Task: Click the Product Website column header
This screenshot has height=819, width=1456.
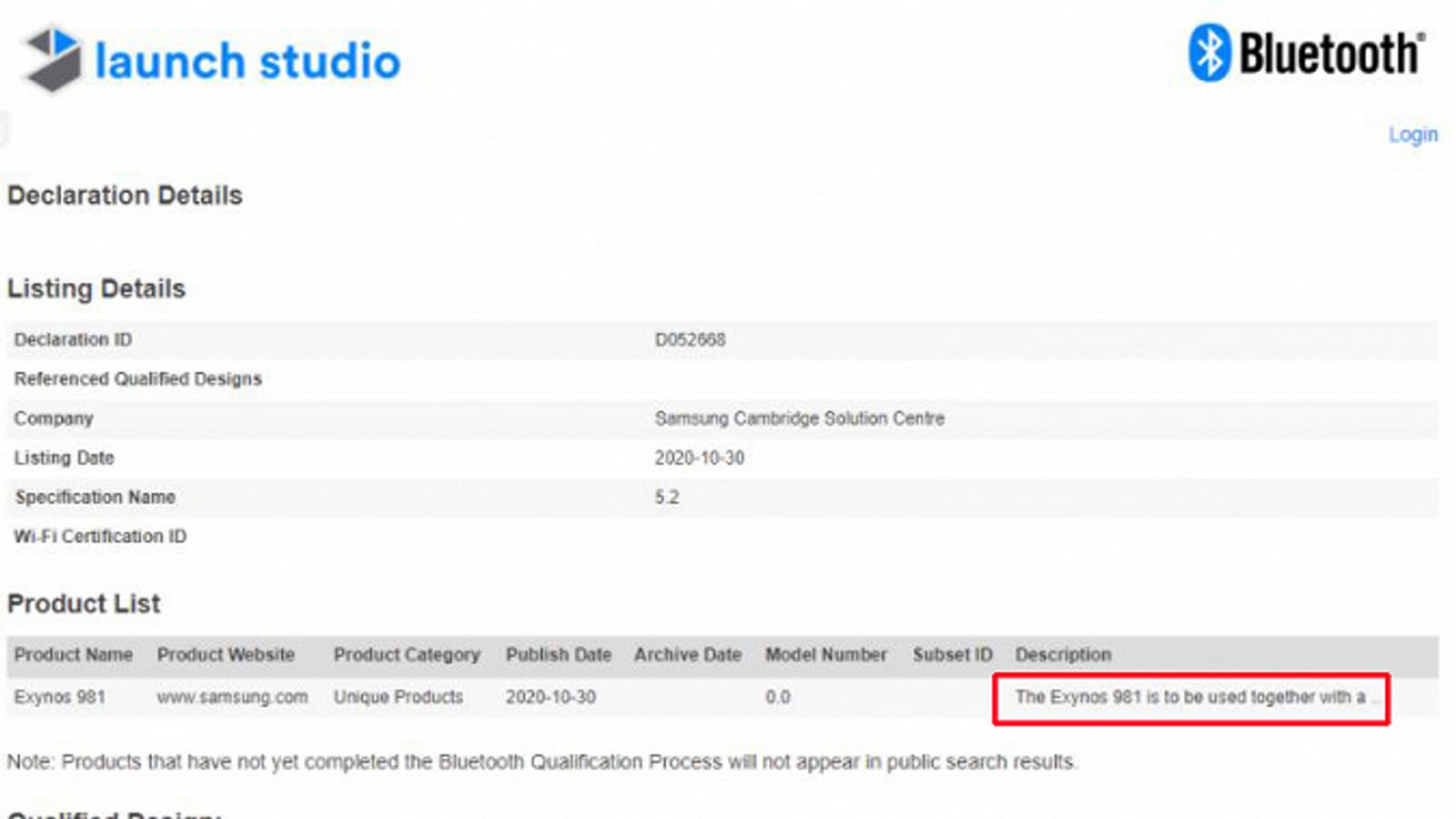Action: (x=226, y=654)
